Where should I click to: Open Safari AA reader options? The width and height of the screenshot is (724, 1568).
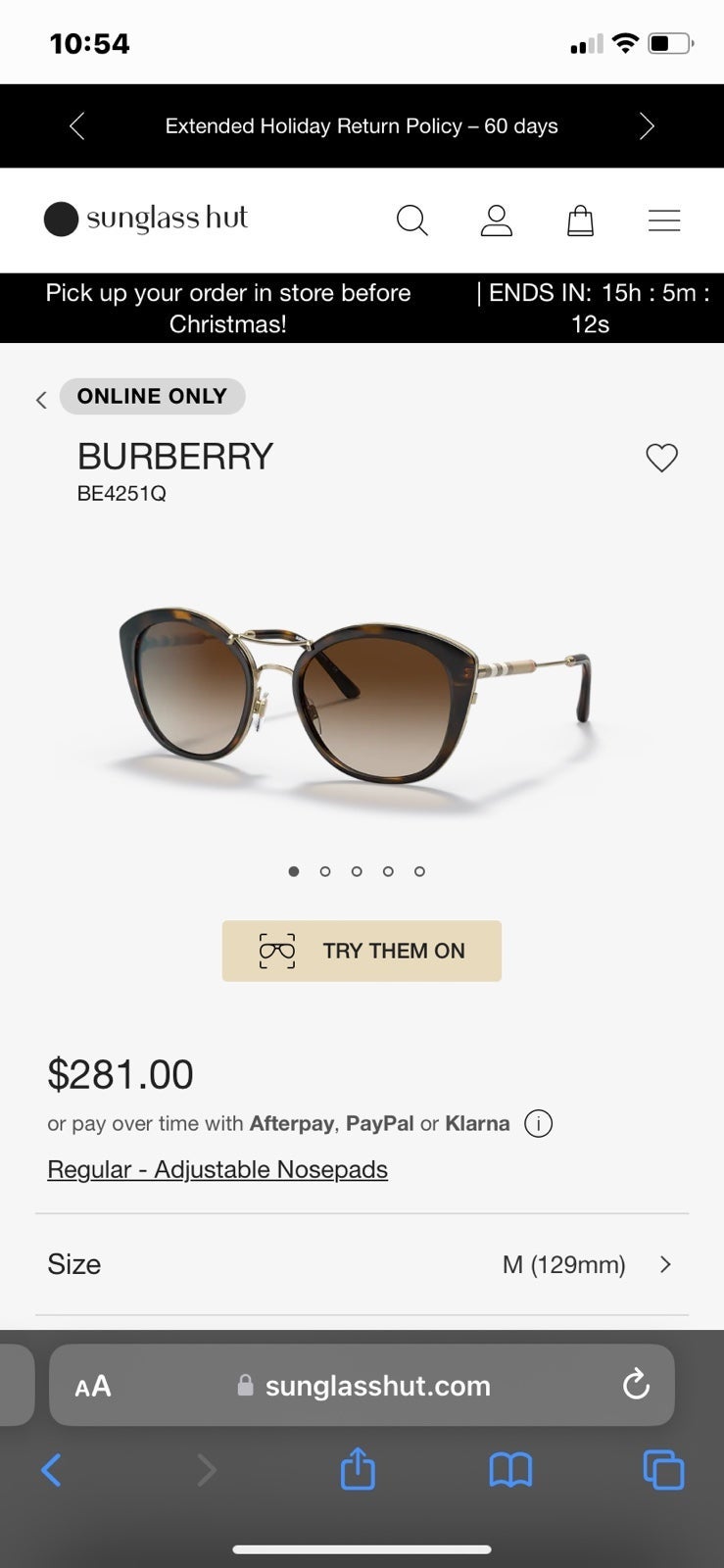point(93,1386)
